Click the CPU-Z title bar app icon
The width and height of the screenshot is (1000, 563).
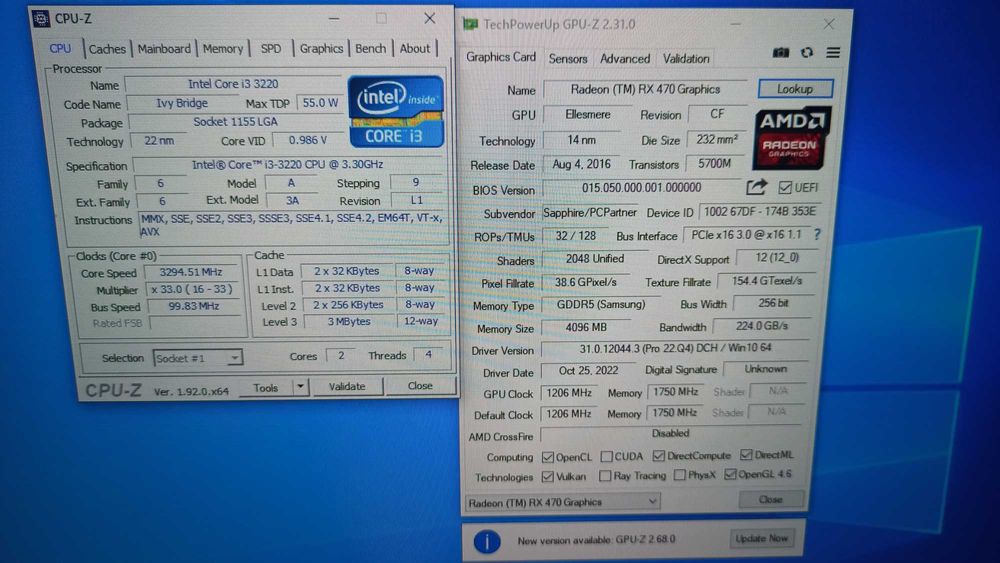pyautogui.click(x=41, y=18)
